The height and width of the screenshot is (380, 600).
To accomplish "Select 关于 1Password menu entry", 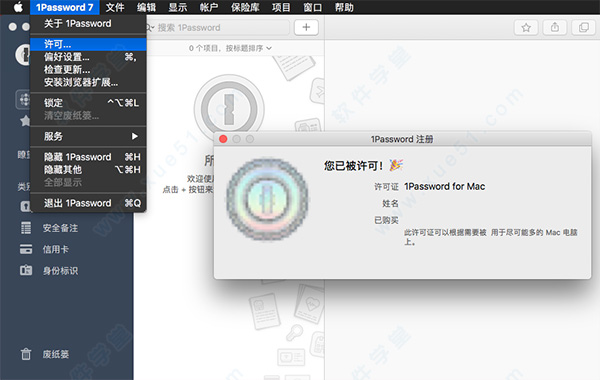I will tap(88, 24).
